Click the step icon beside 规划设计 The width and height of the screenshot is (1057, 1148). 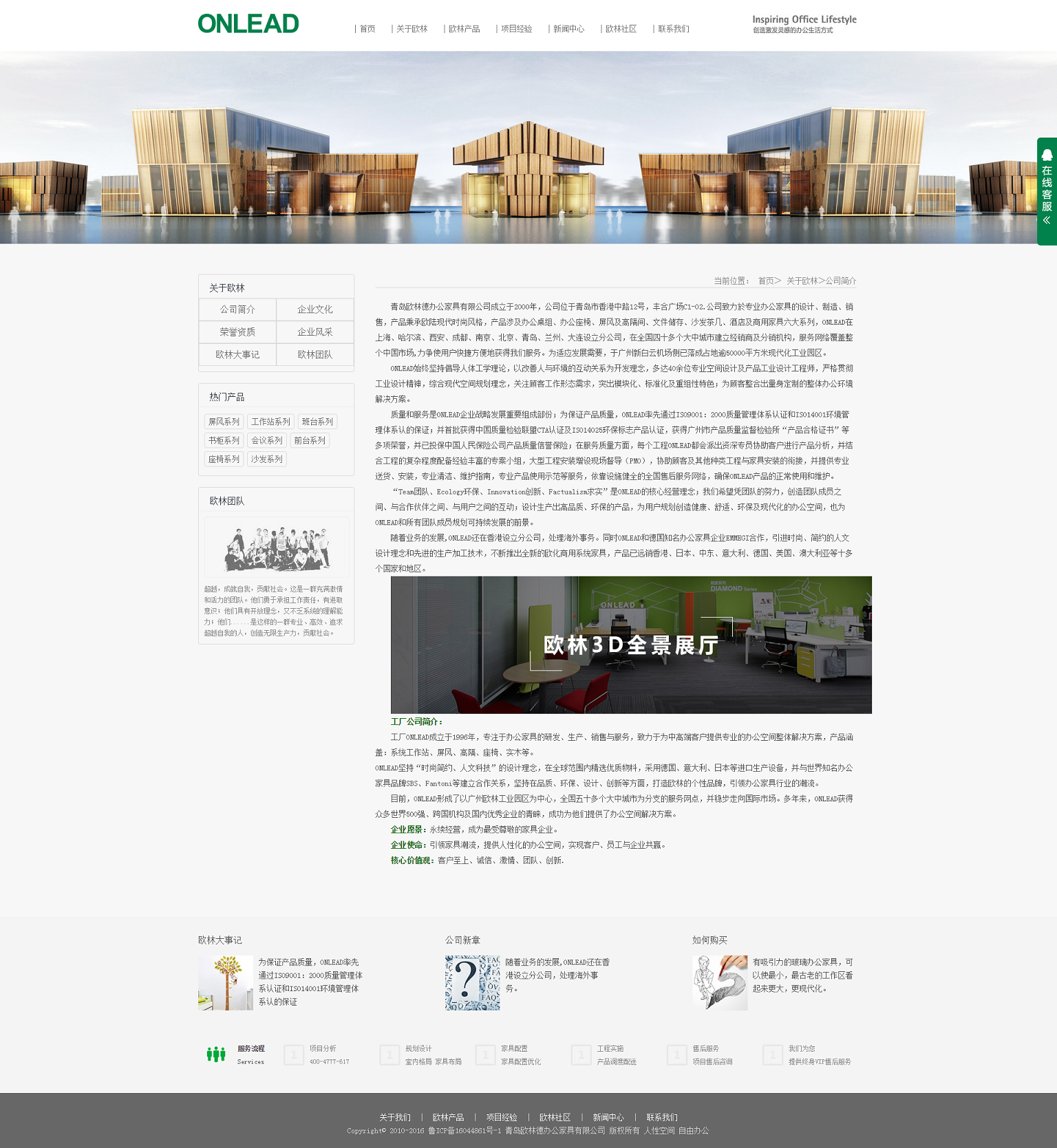(389, 1054)
